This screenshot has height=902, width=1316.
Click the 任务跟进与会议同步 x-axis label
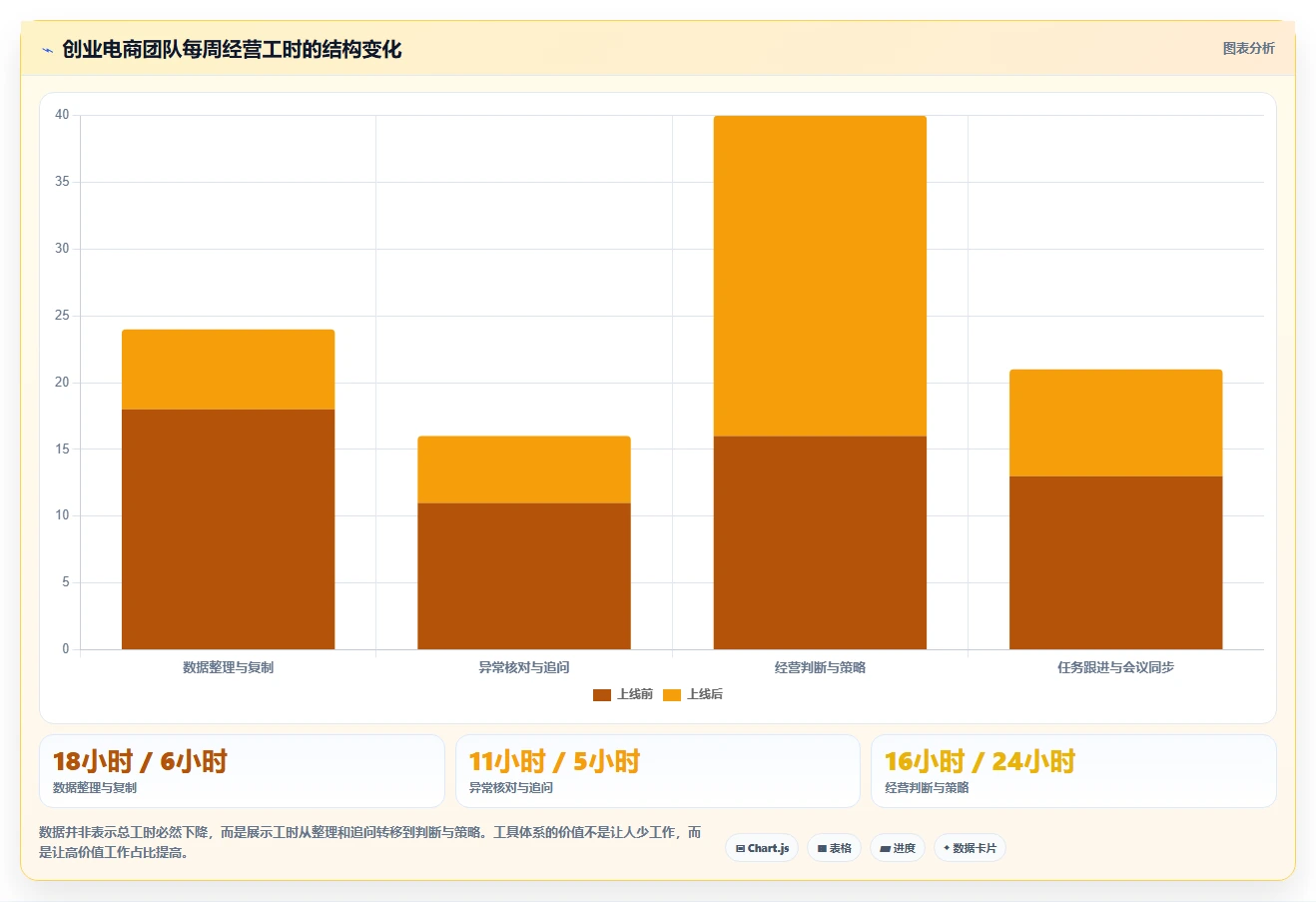tap(1115, 667)
